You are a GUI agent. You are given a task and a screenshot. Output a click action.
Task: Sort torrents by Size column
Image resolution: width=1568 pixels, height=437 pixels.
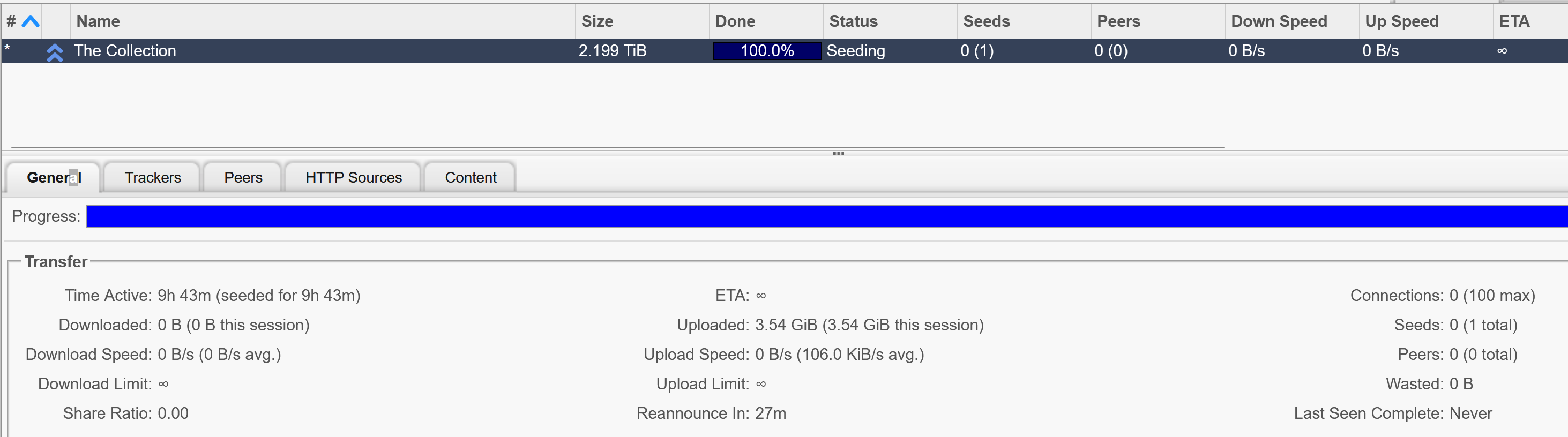(x=642, y=21)
